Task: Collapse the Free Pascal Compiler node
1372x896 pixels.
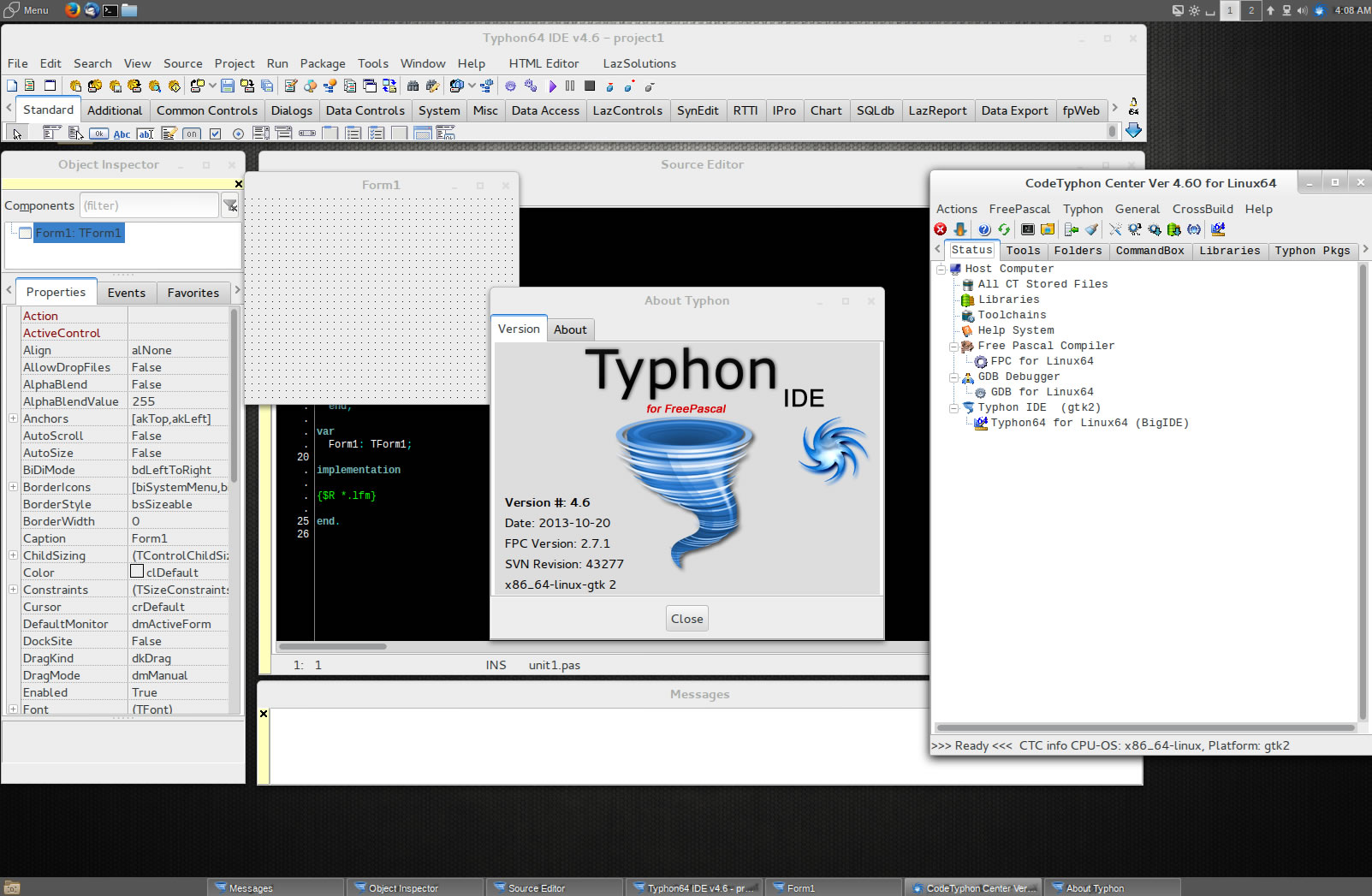Action: [953, 346]
